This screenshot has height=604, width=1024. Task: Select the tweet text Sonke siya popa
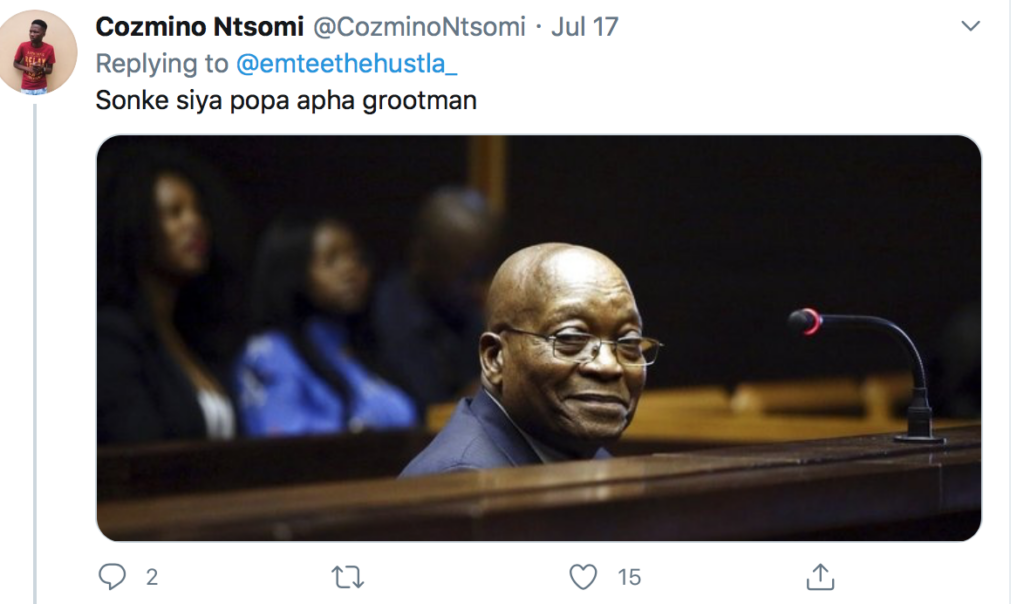[x=193, y=101]
